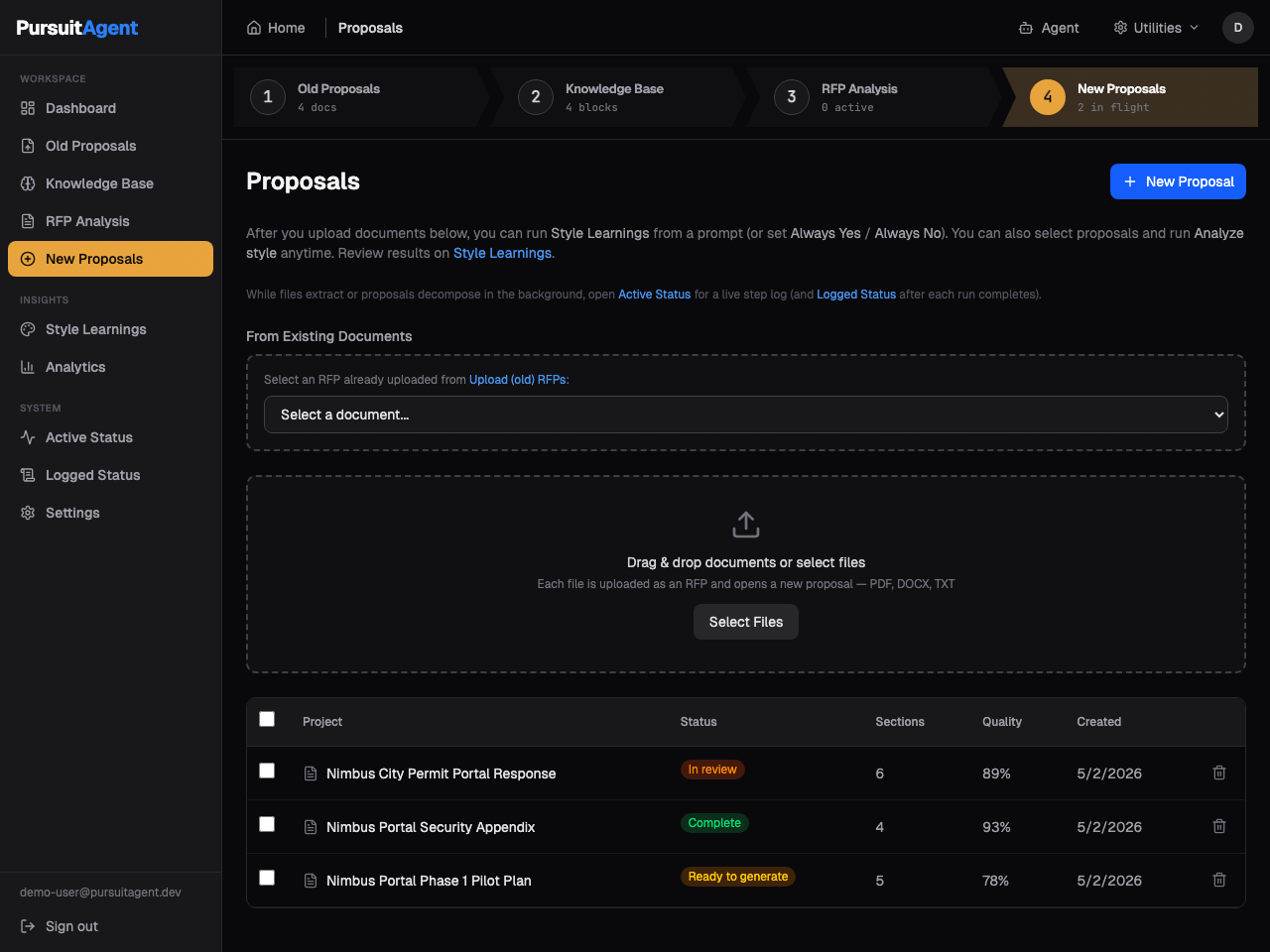Click the Active Status pulse icon
Viewport: 1270px width, 952px height.
28,437
